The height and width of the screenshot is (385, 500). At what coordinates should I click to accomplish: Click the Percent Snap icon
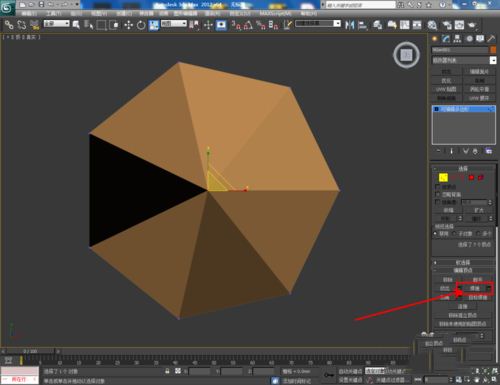260,25
